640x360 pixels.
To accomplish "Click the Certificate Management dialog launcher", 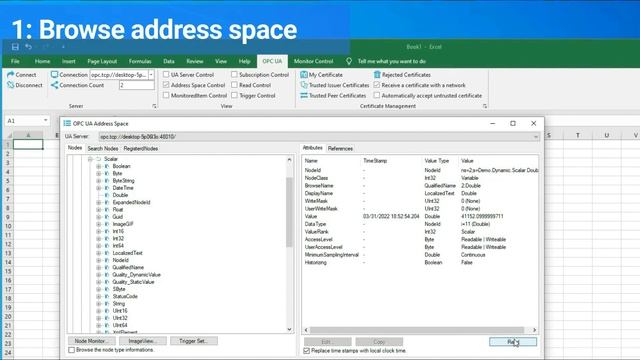I will coord(484,106).
